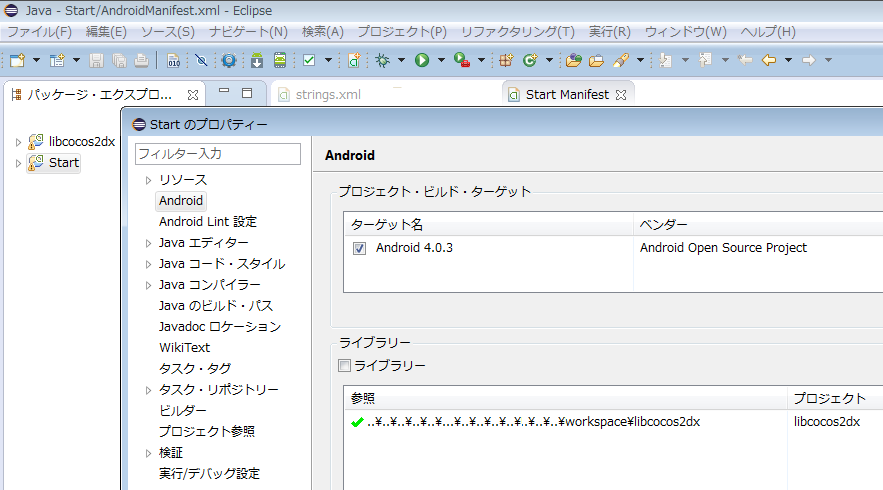Open the ヘルプ(H) menu
This screenshot has width=883, height=490.
[768, 32]
